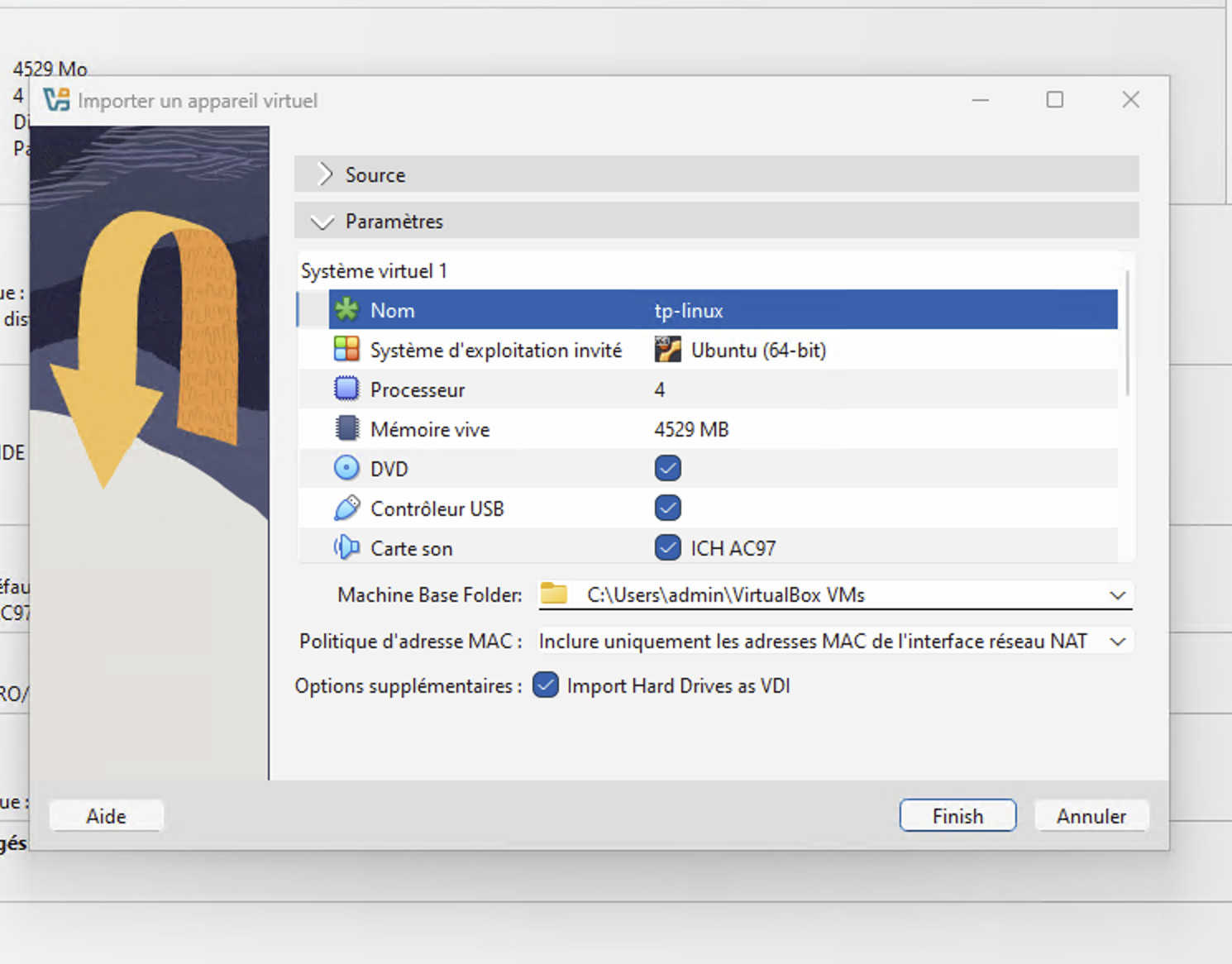Disable the Contrôleur USB checkbox
Screen dimensions: 1232x964
[x=667, y=508]
